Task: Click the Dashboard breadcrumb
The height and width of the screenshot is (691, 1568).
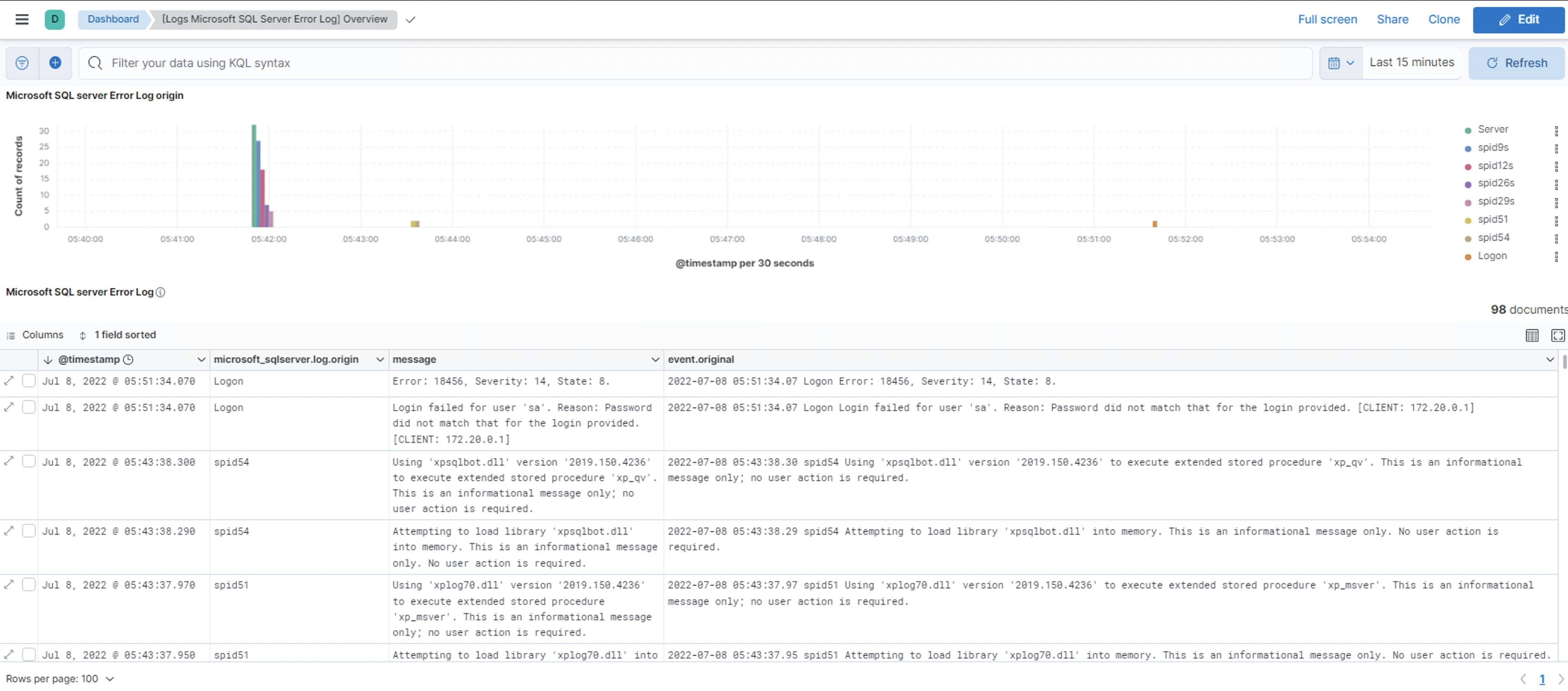Action: pos(112,19)
